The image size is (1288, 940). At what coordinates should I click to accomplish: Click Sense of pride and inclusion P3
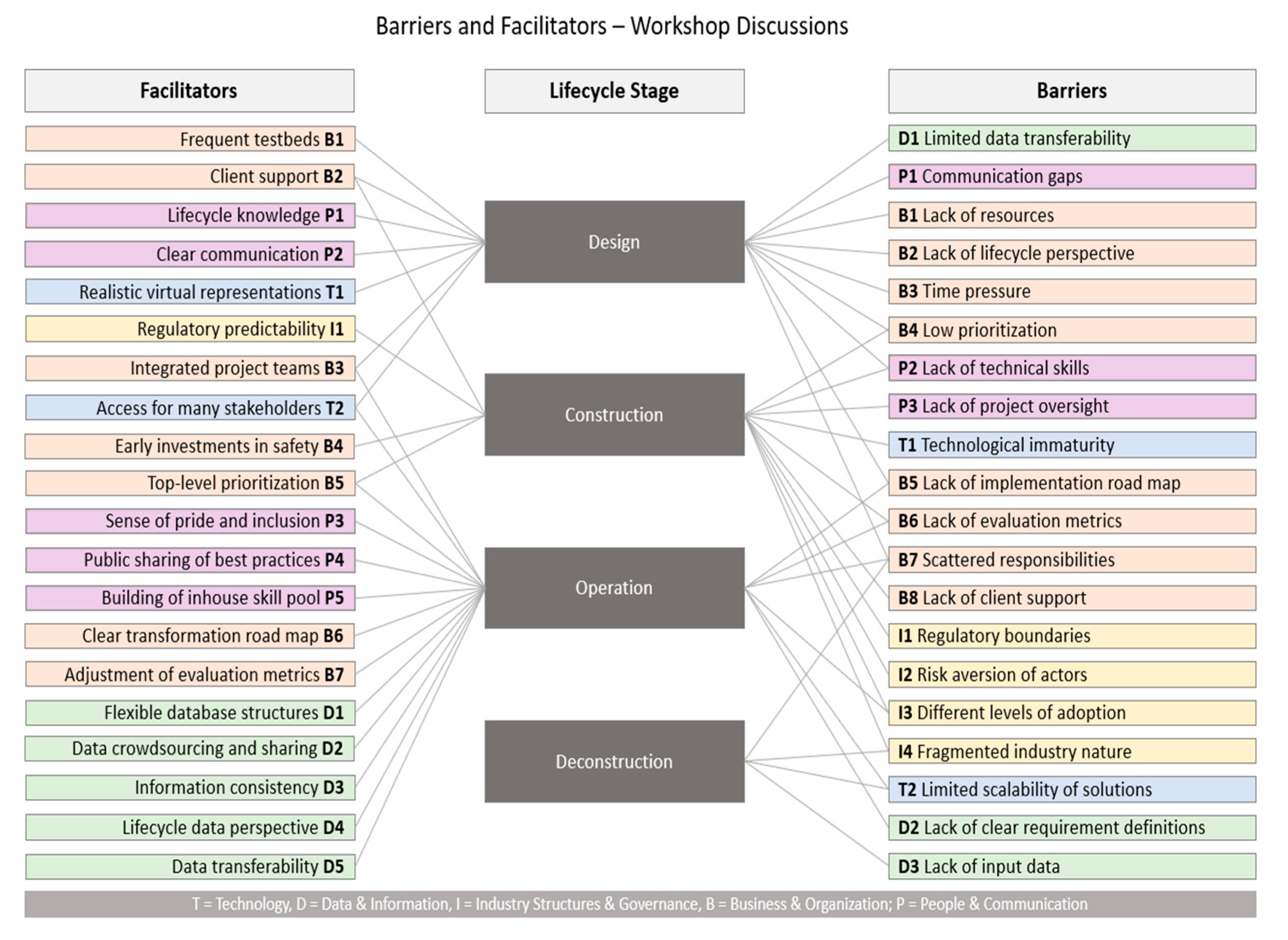(190, 521)
